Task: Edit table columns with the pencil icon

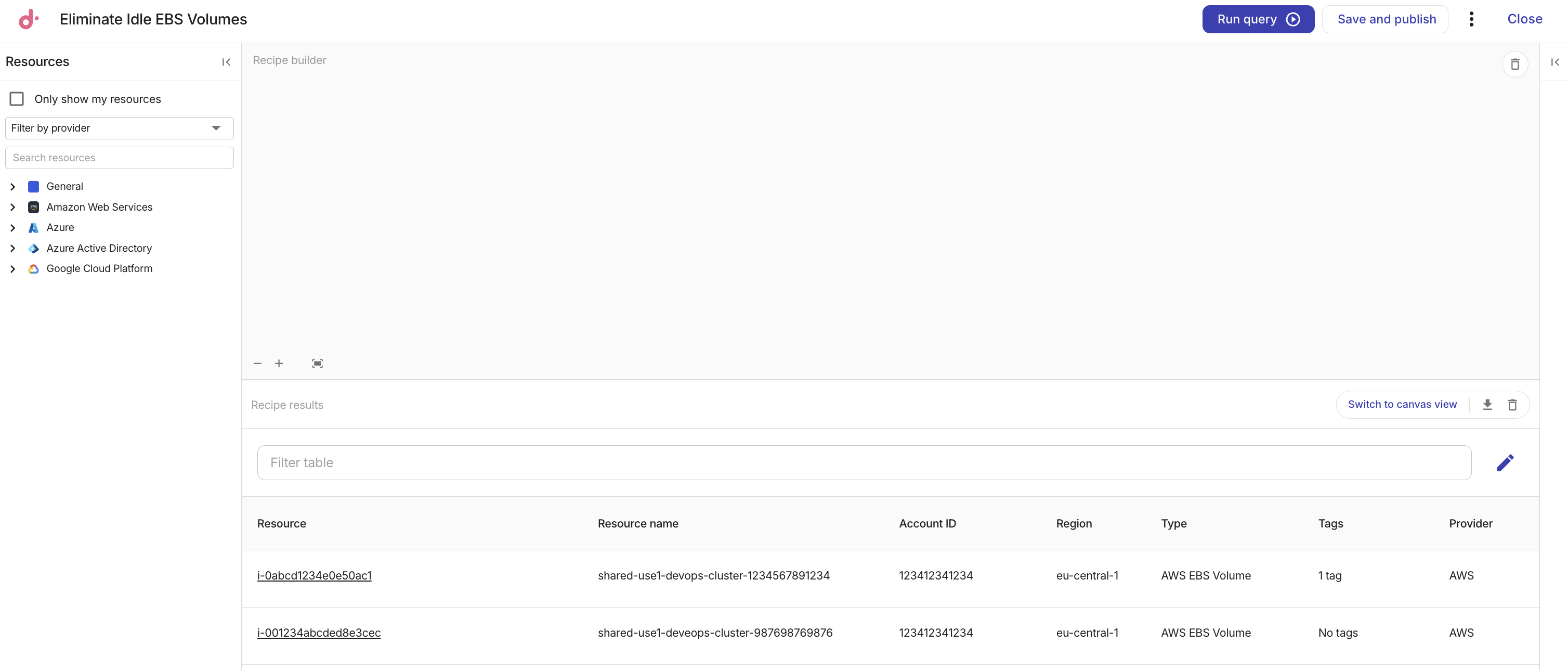Action: (1505, 463)
